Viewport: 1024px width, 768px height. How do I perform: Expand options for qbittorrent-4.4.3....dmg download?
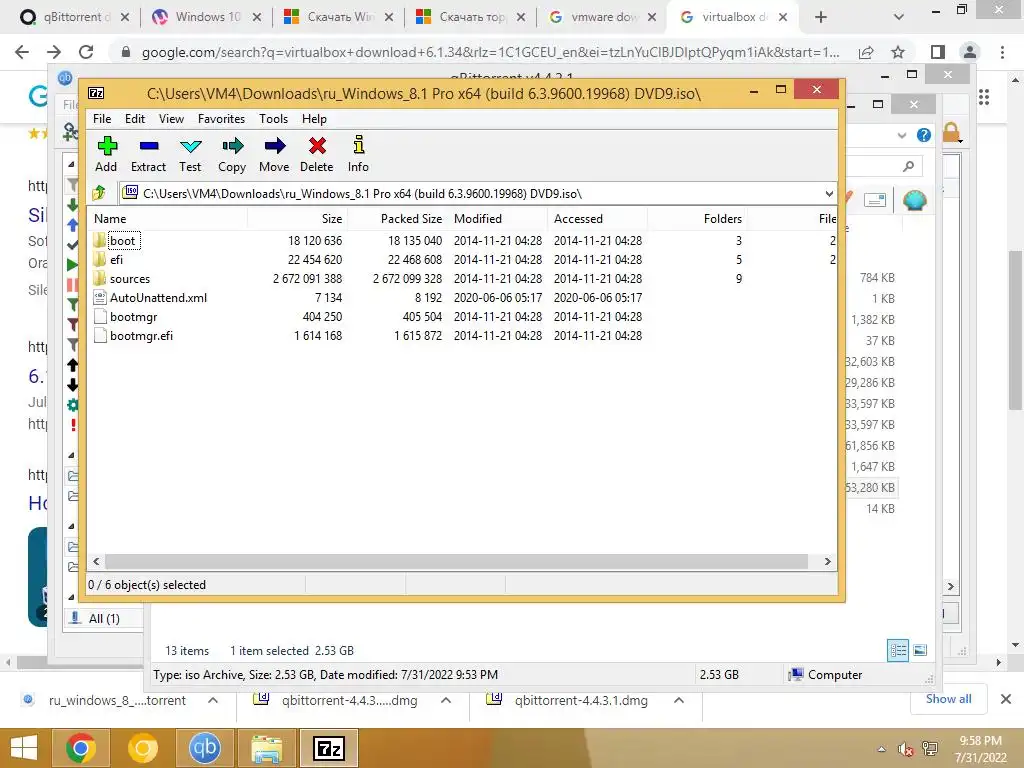pyautogui.click(x=446, y=700)
